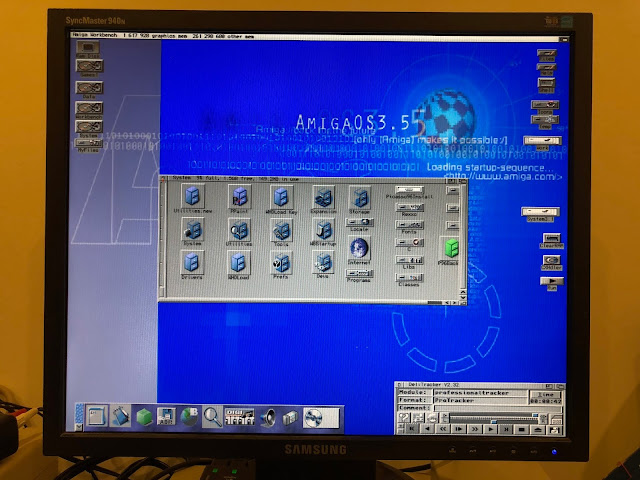Click DeliTracker previous pattern arrow button

click(427, 429)
